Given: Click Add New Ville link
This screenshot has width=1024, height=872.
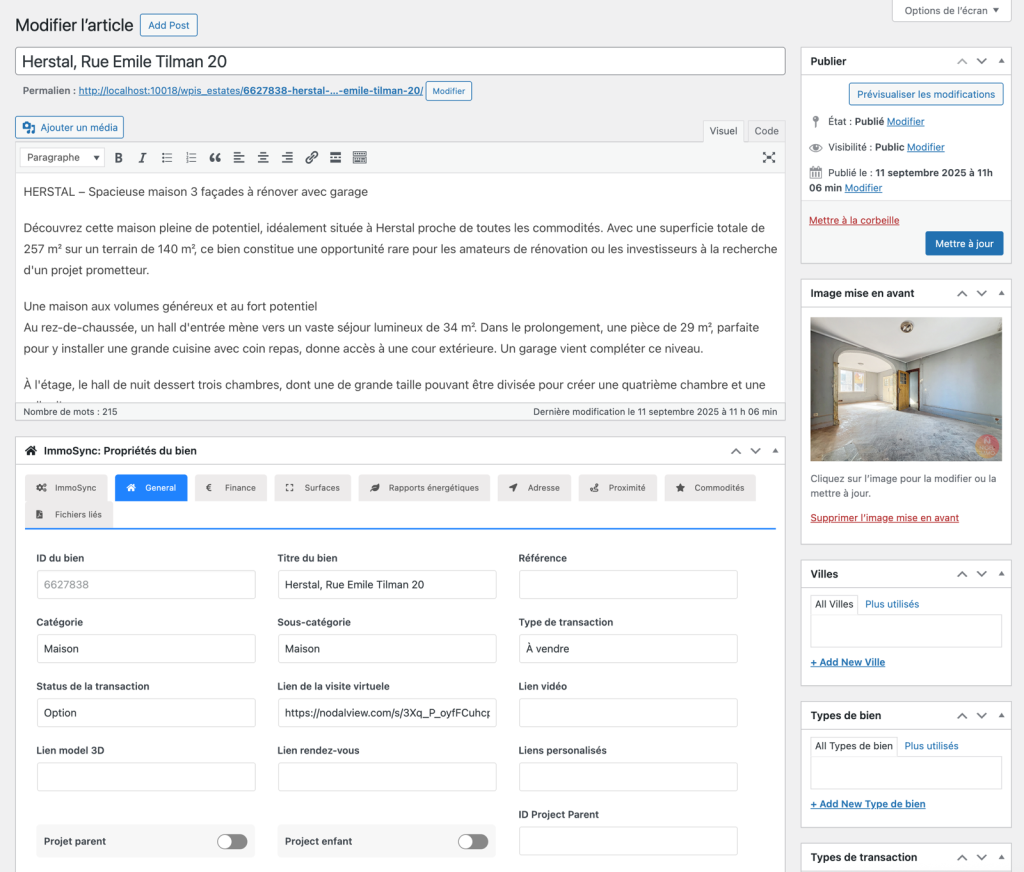Looking at the screenshot, I should click(848, 662).
